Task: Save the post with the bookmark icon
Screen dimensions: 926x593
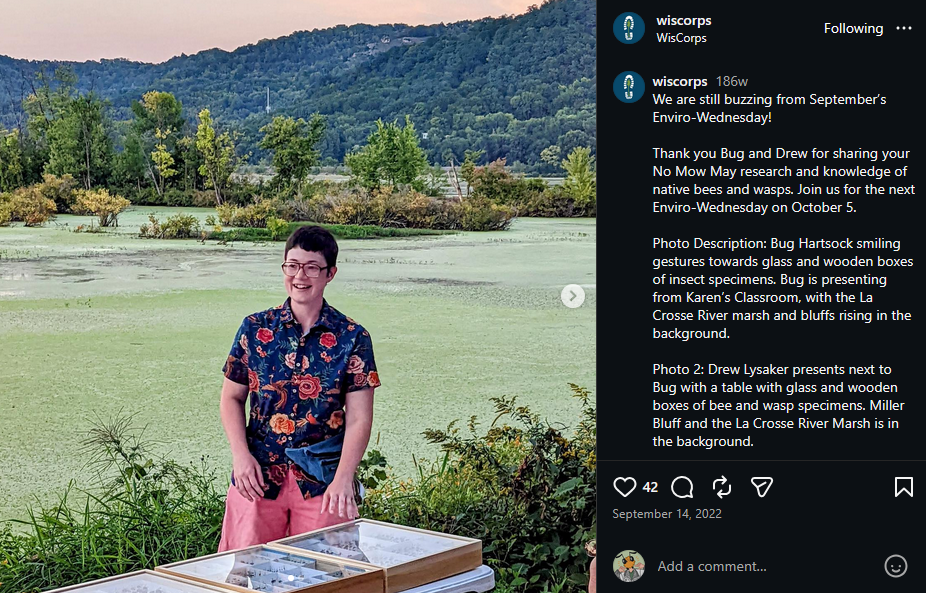Action: (904, 487)
